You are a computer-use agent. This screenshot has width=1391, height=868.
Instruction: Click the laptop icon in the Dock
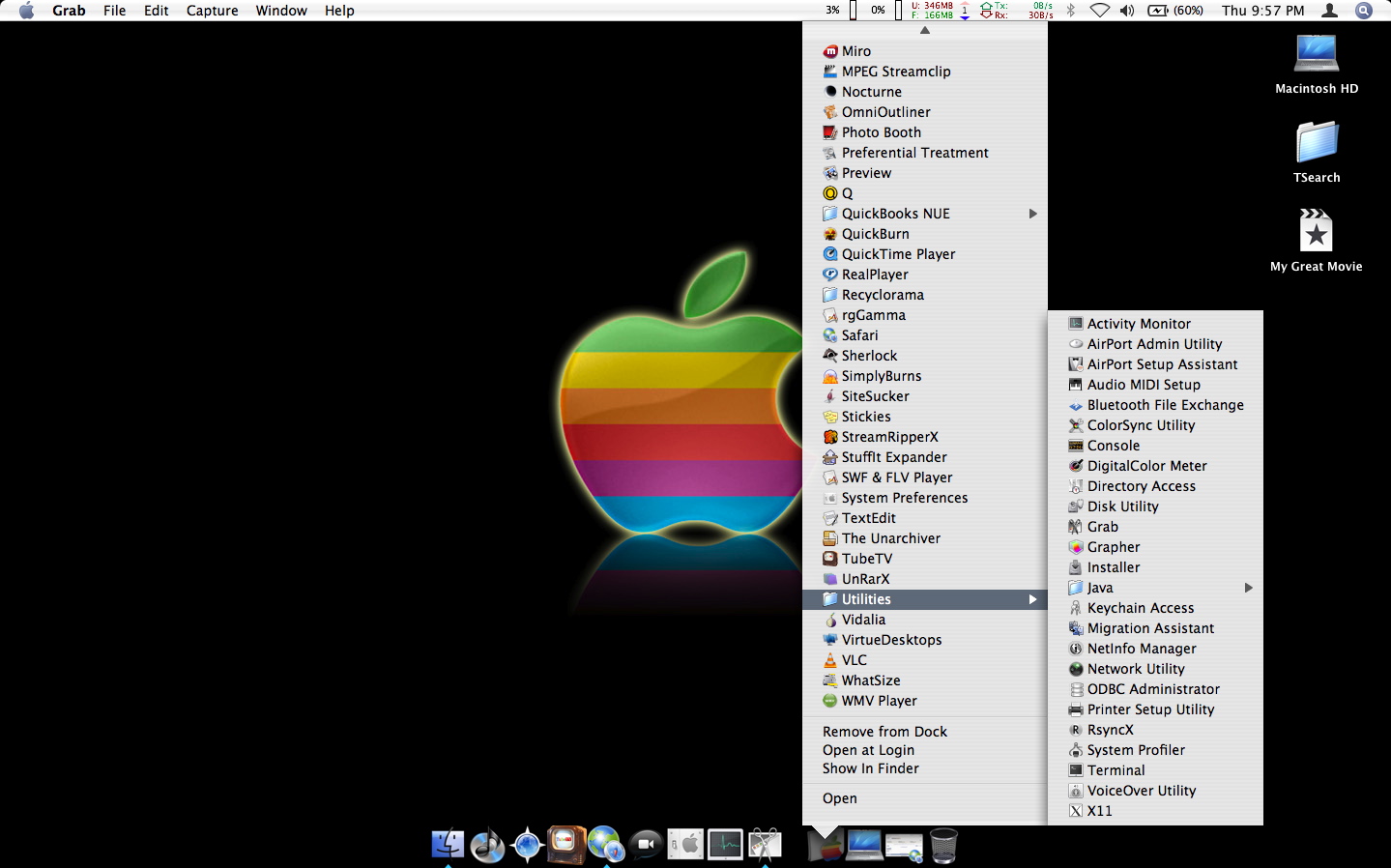[x=864, y=845]
